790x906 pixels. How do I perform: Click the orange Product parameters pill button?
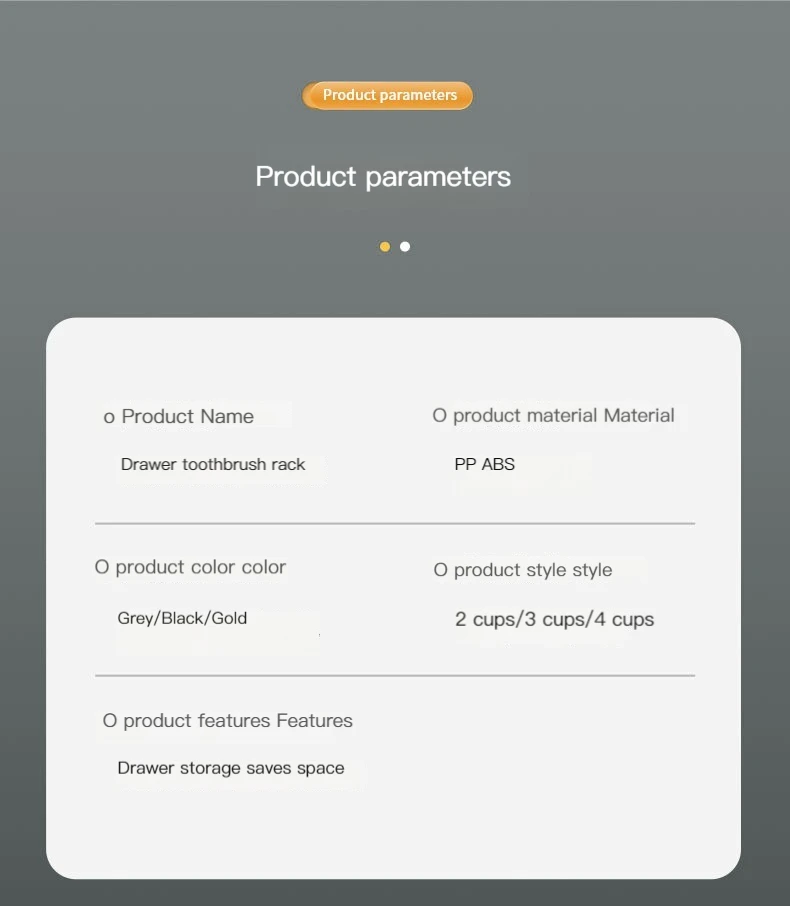(x=387, y=96)
